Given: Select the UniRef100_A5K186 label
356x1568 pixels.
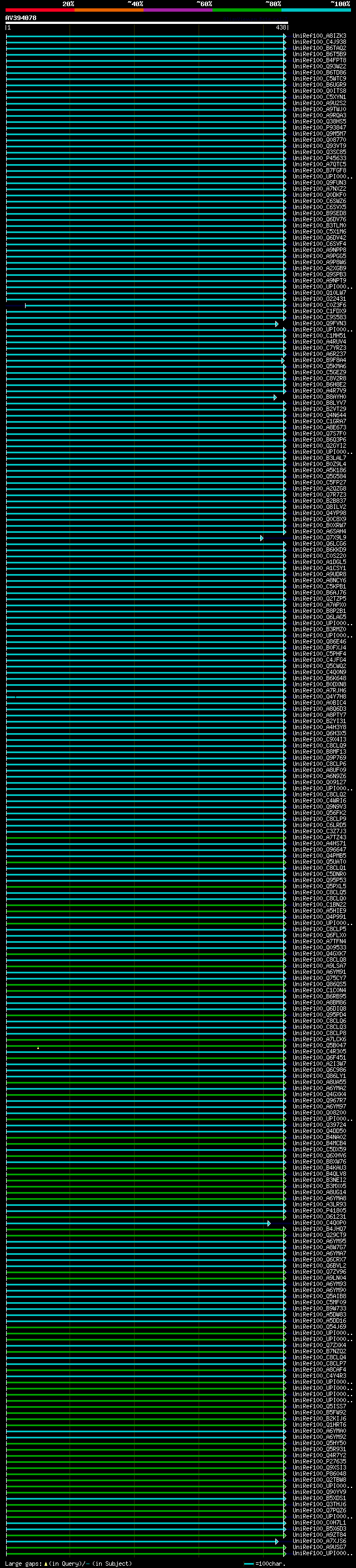Looking at the screenshot, I should coord(319,471).
